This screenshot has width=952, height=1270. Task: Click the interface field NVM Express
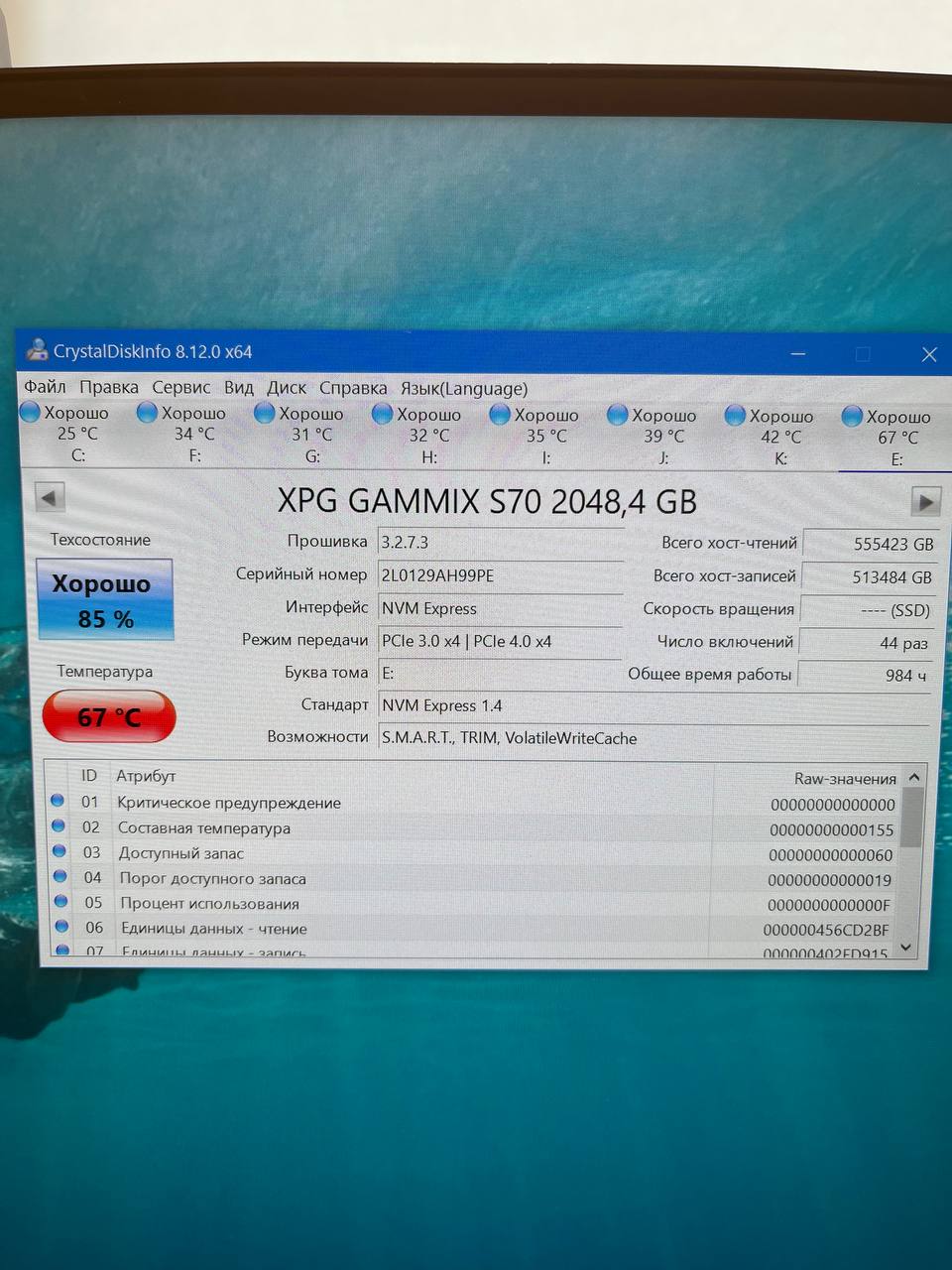(501, 608)
